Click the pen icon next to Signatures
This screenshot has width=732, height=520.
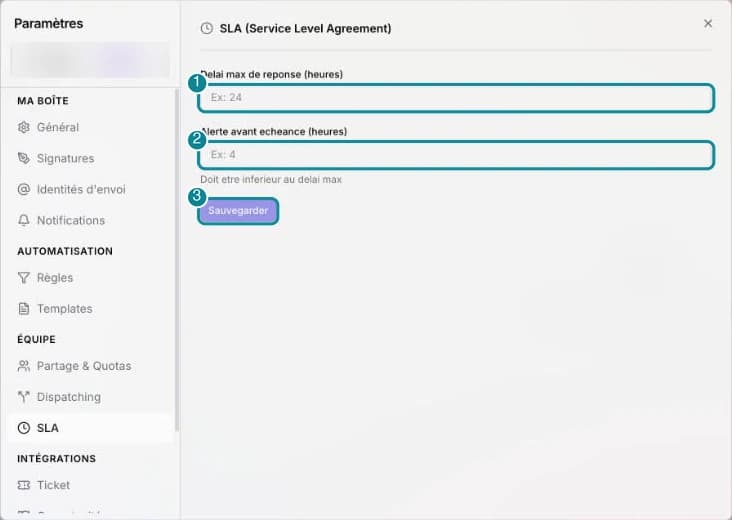pos(23,158)
